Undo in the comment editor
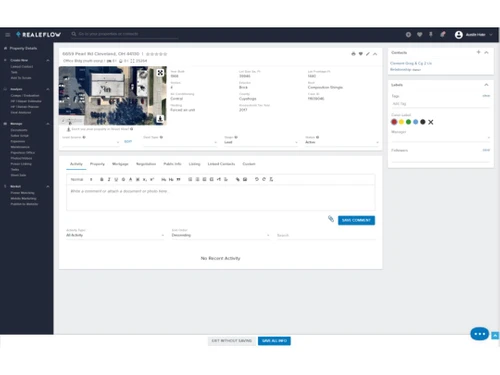Image resolution: width=500 pixels, height=375 pixels. point(257,179)
